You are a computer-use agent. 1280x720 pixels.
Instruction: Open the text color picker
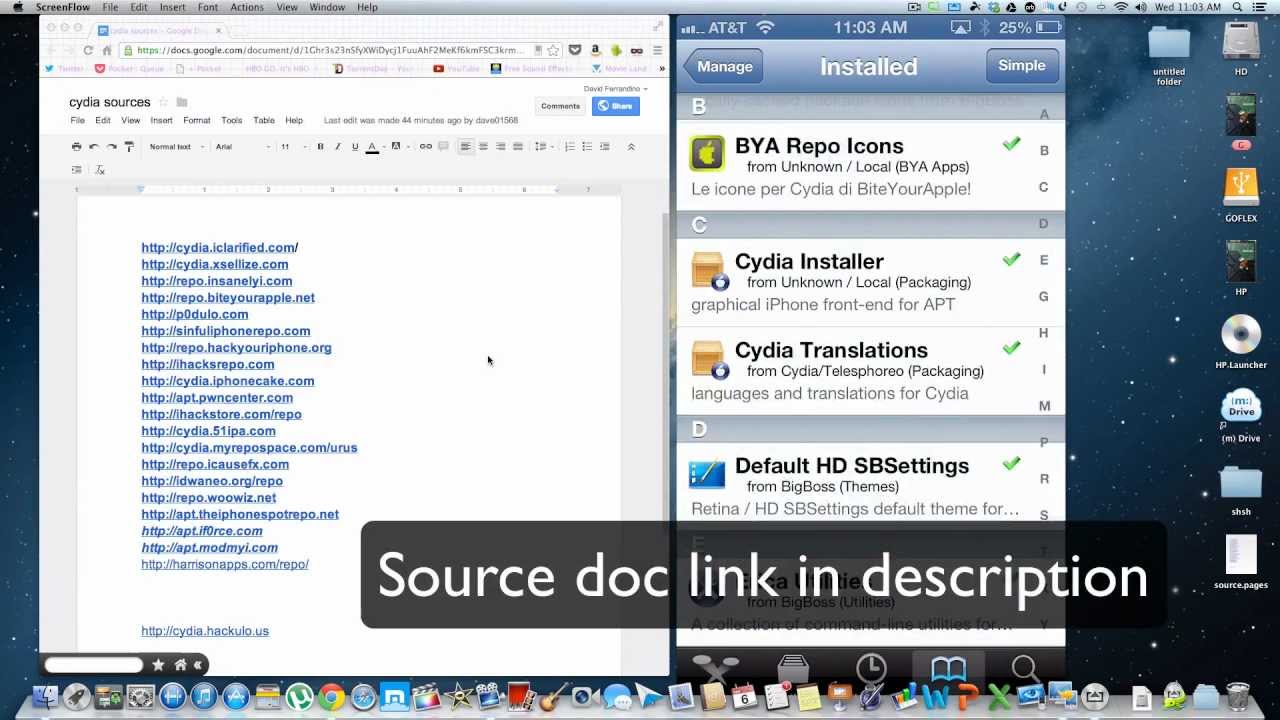point(372,147)
